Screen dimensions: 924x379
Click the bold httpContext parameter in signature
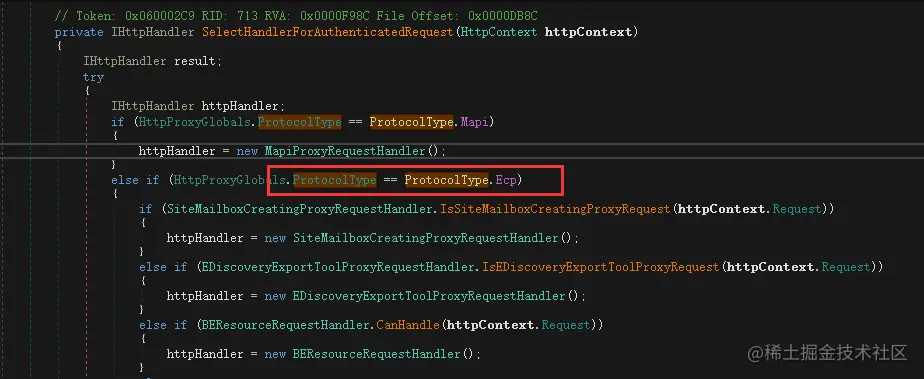pyautogui.click(x=588, y=32)
